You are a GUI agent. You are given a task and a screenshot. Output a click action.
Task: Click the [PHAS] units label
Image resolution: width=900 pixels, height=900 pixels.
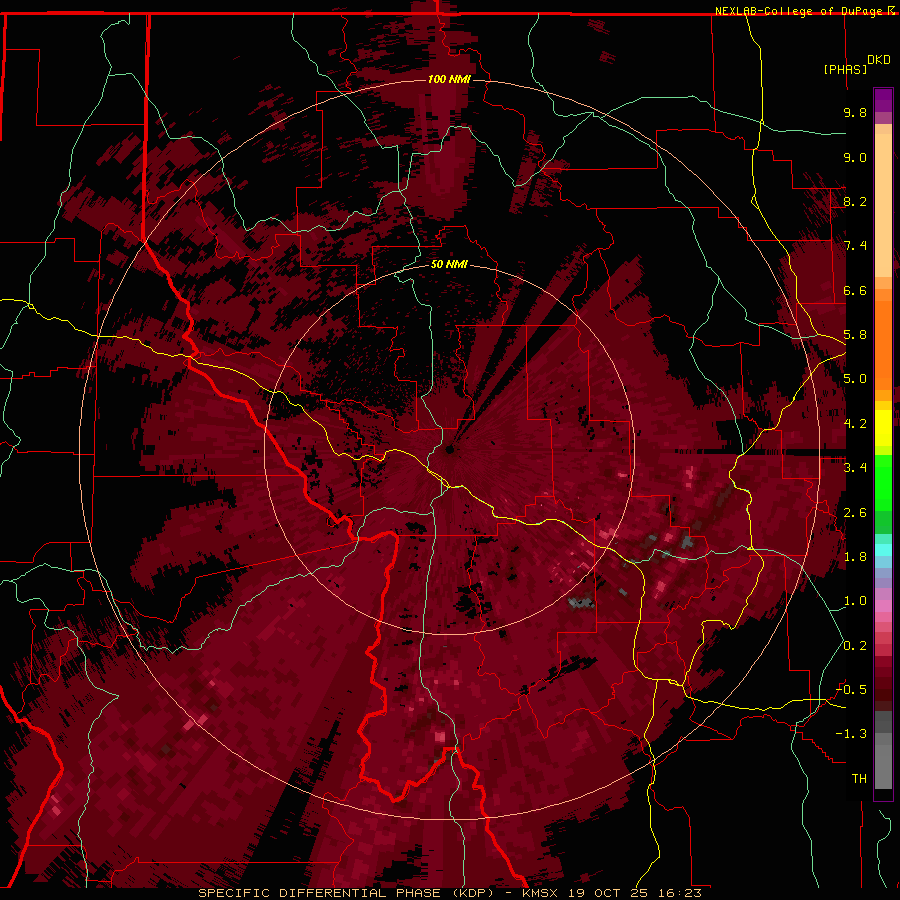pos(845,69)
